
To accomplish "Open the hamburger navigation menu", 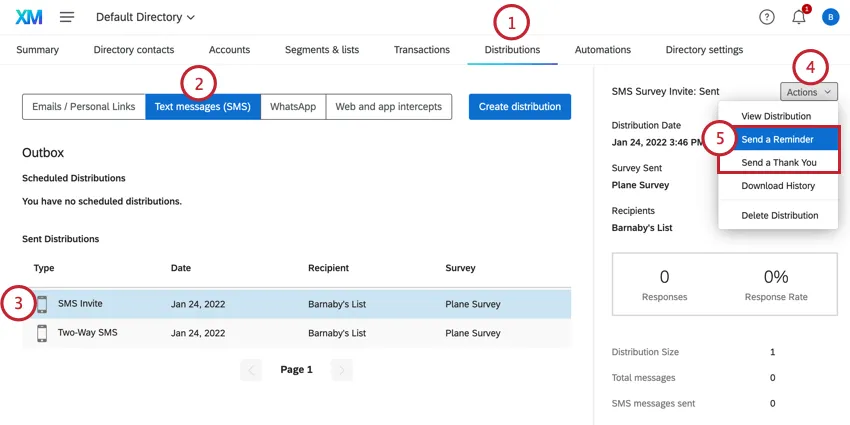I will coord(67,17).
